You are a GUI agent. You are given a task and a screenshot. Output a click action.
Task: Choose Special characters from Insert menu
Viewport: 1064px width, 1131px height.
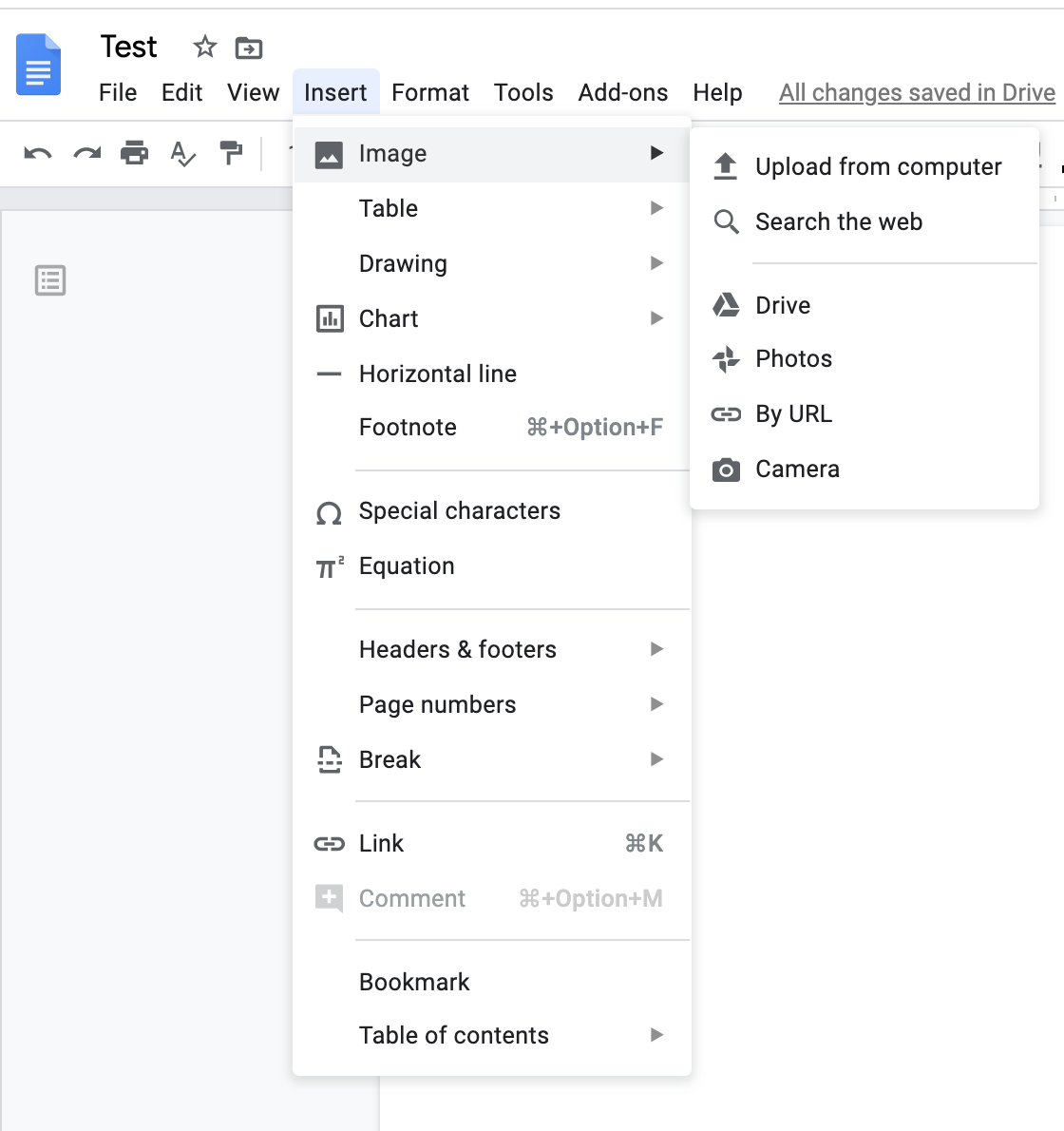tap(460, 510)
